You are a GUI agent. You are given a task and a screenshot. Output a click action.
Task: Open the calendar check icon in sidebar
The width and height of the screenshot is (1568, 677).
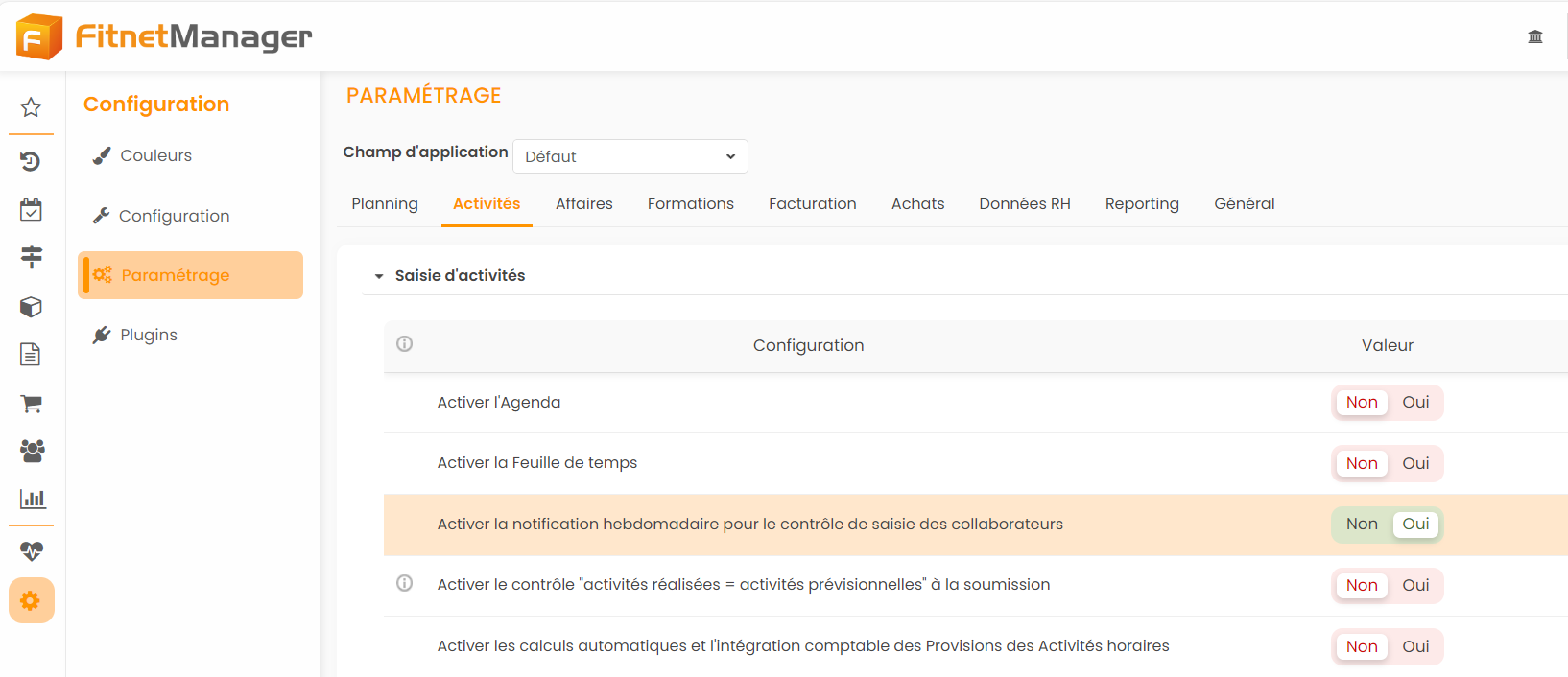point(31,210)
